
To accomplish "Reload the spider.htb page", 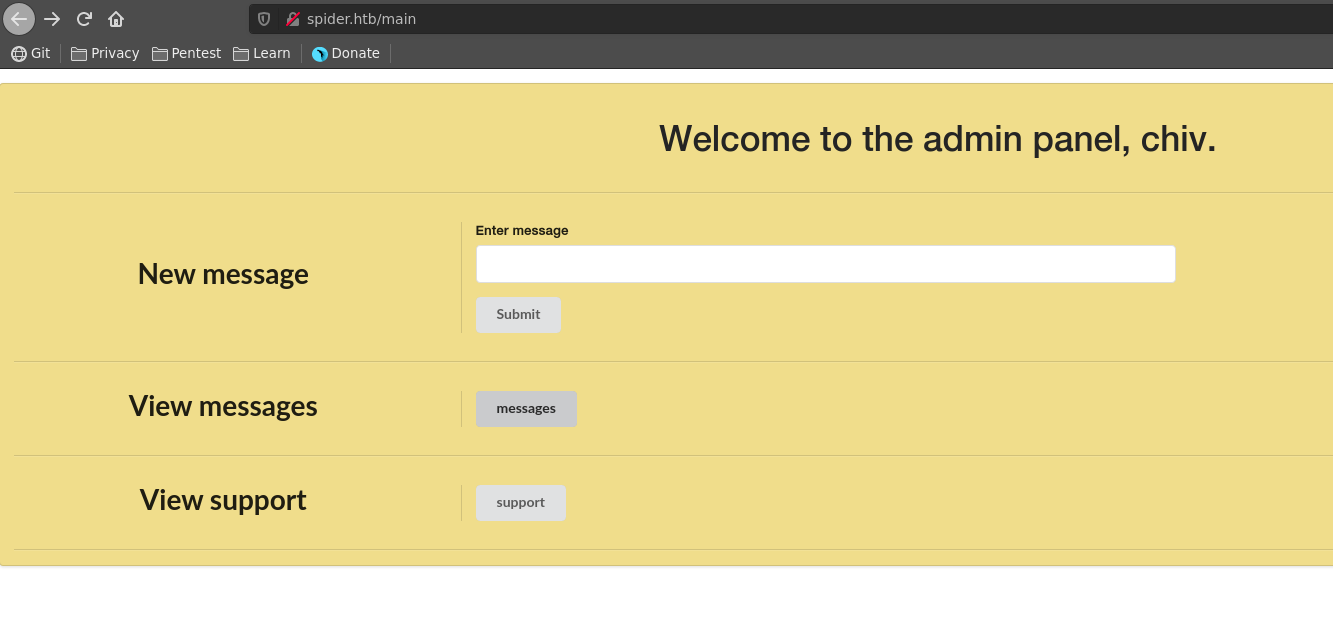I will [x=84, y=19].
